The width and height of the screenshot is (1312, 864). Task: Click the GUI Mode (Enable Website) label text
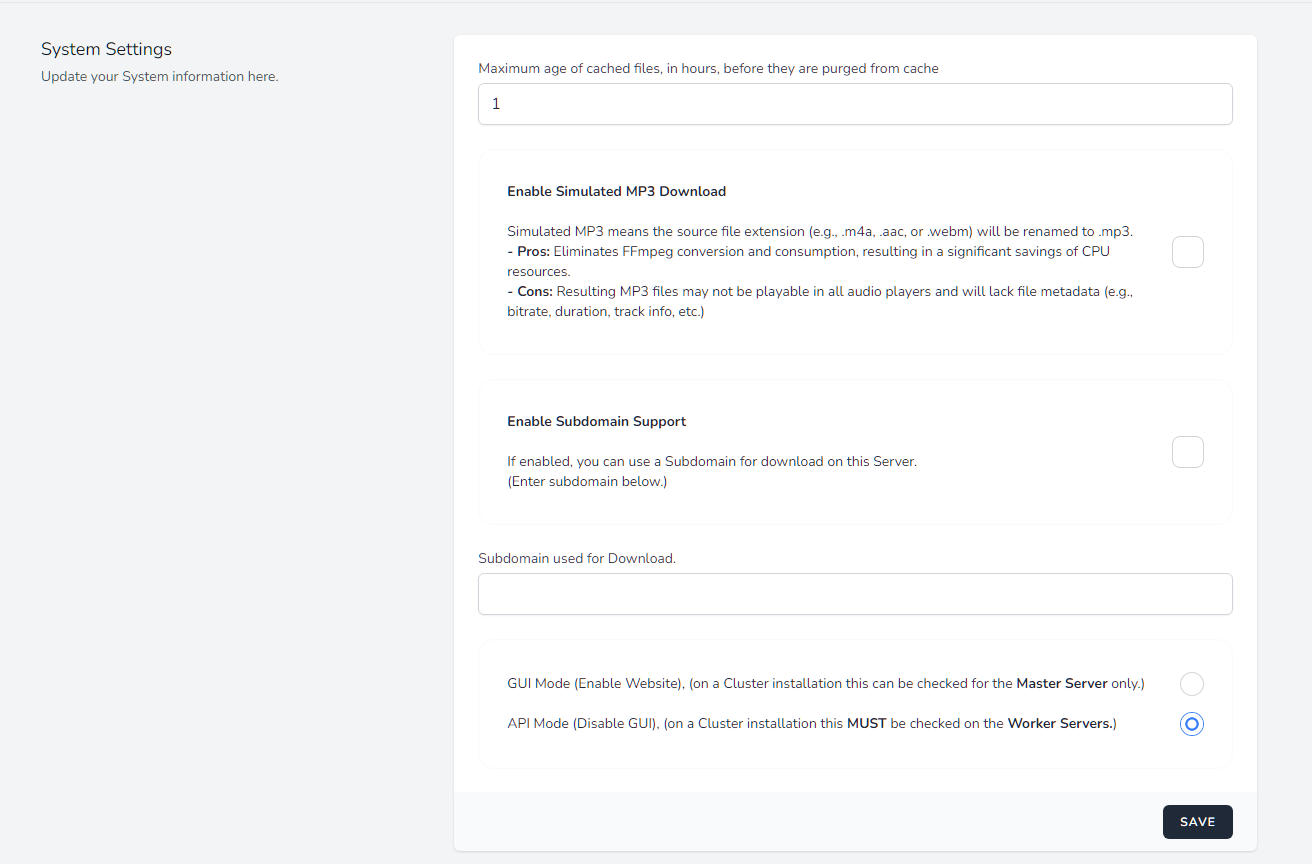pyautogui.click(x=825, y=684)
